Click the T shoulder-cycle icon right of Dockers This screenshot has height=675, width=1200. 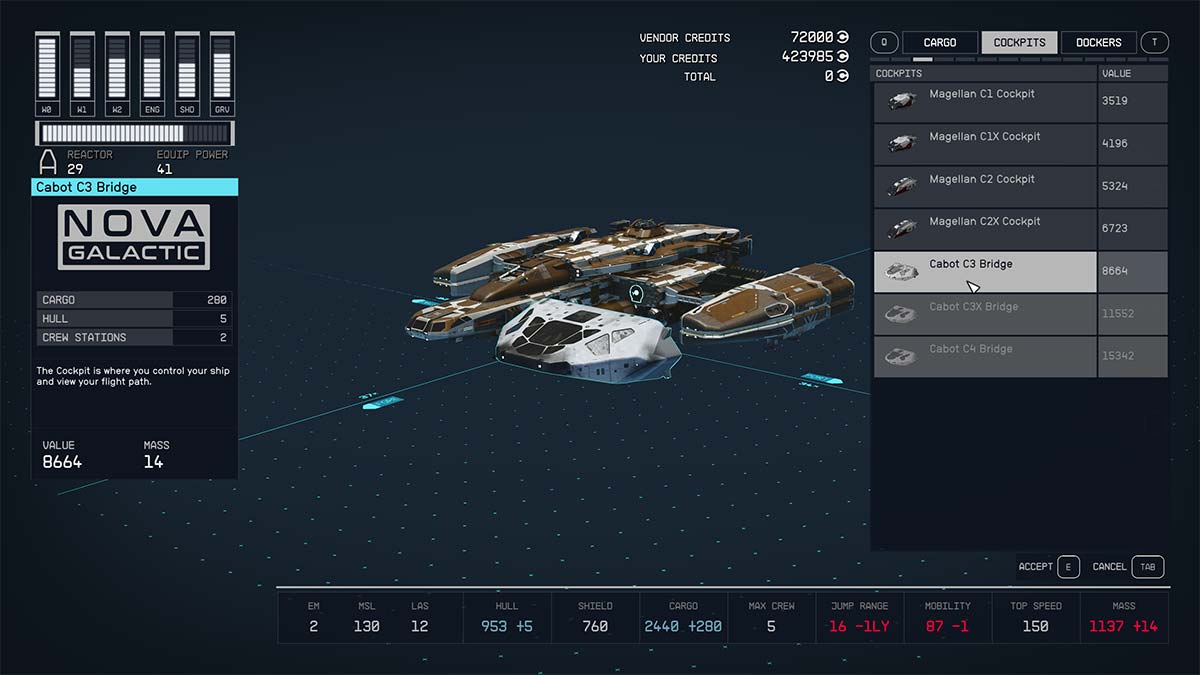click(1155, 42)
